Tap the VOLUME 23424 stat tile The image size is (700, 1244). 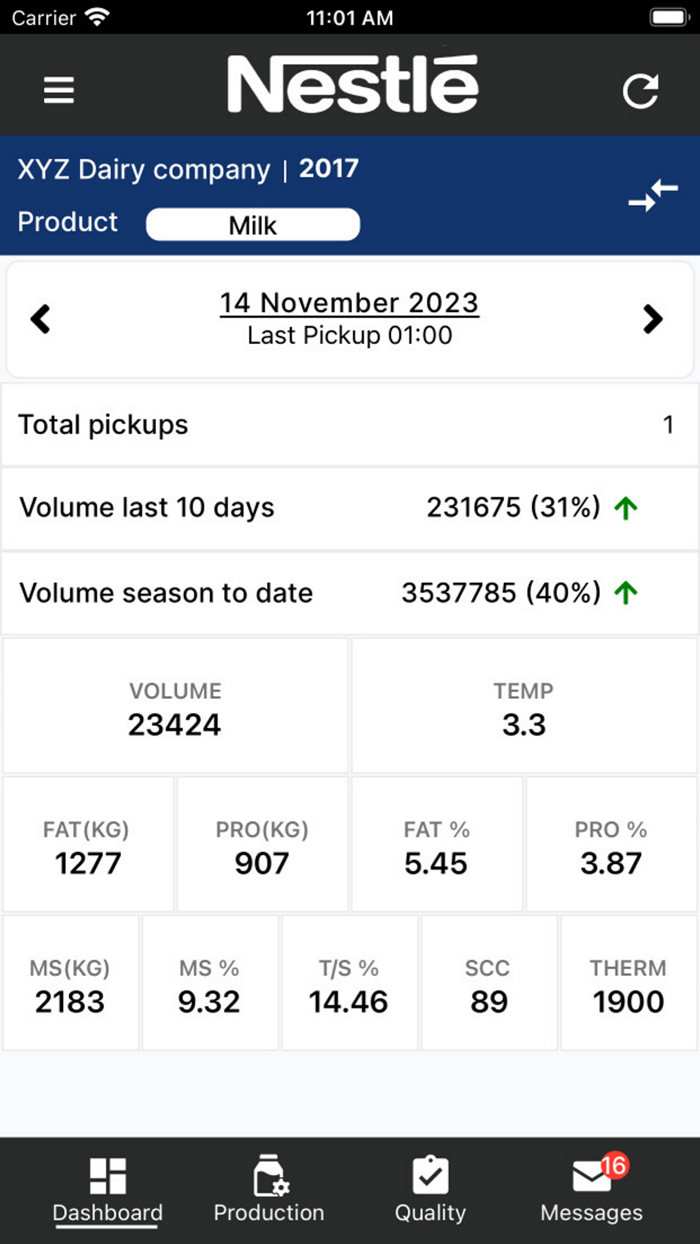click(175, 705)
